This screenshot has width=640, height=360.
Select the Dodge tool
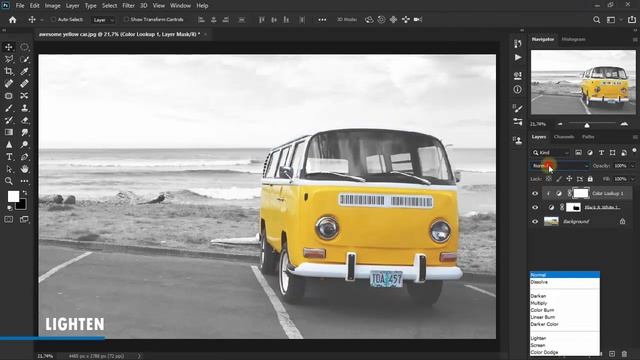pyautogui.click(x=24, y=144)
